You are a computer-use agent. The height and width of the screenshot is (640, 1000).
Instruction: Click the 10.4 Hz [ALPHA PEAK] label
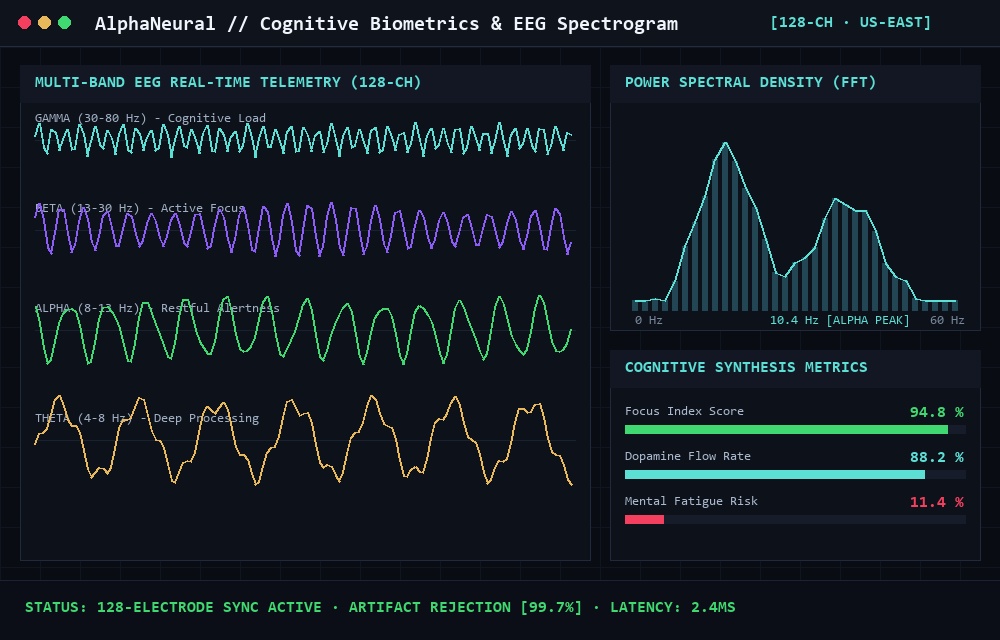pos(839,320)
